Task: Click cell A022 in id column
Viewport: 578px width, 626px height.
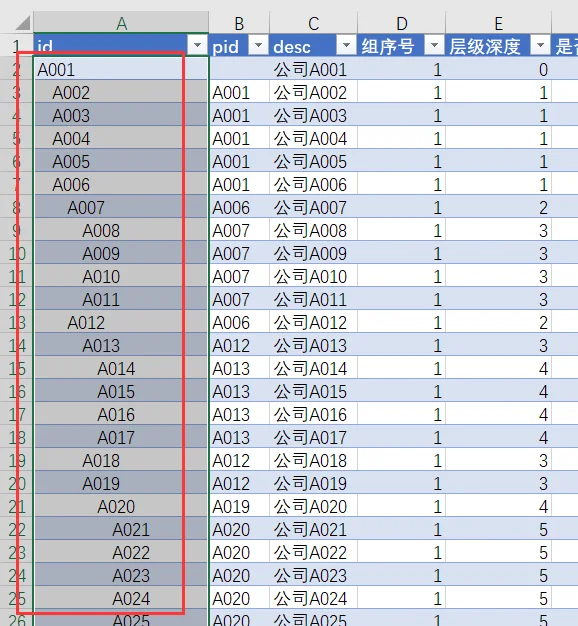Action: (x=121, y=553)
